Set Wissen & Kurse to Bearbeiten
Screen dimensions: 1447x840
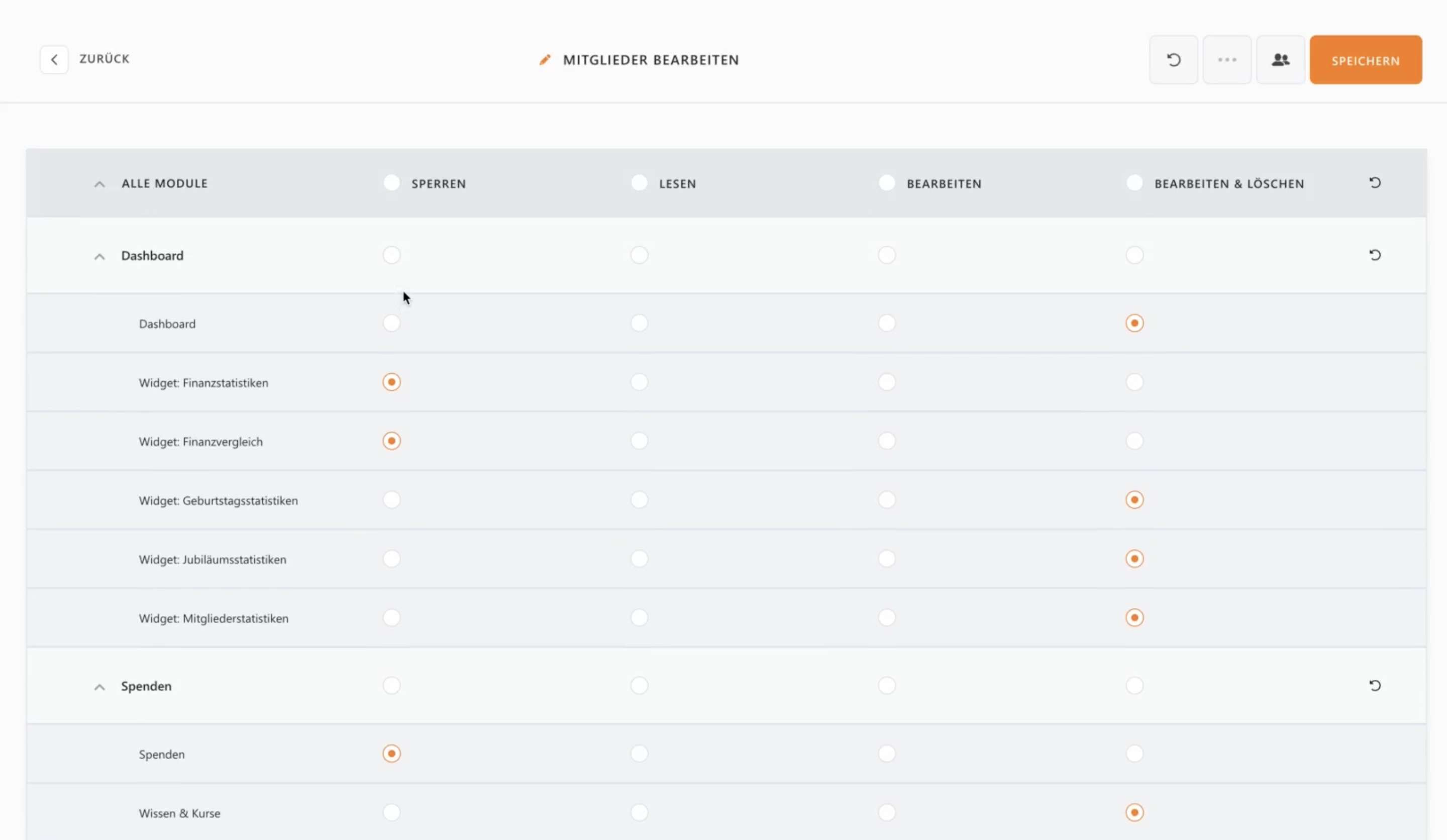click(887, 812)
